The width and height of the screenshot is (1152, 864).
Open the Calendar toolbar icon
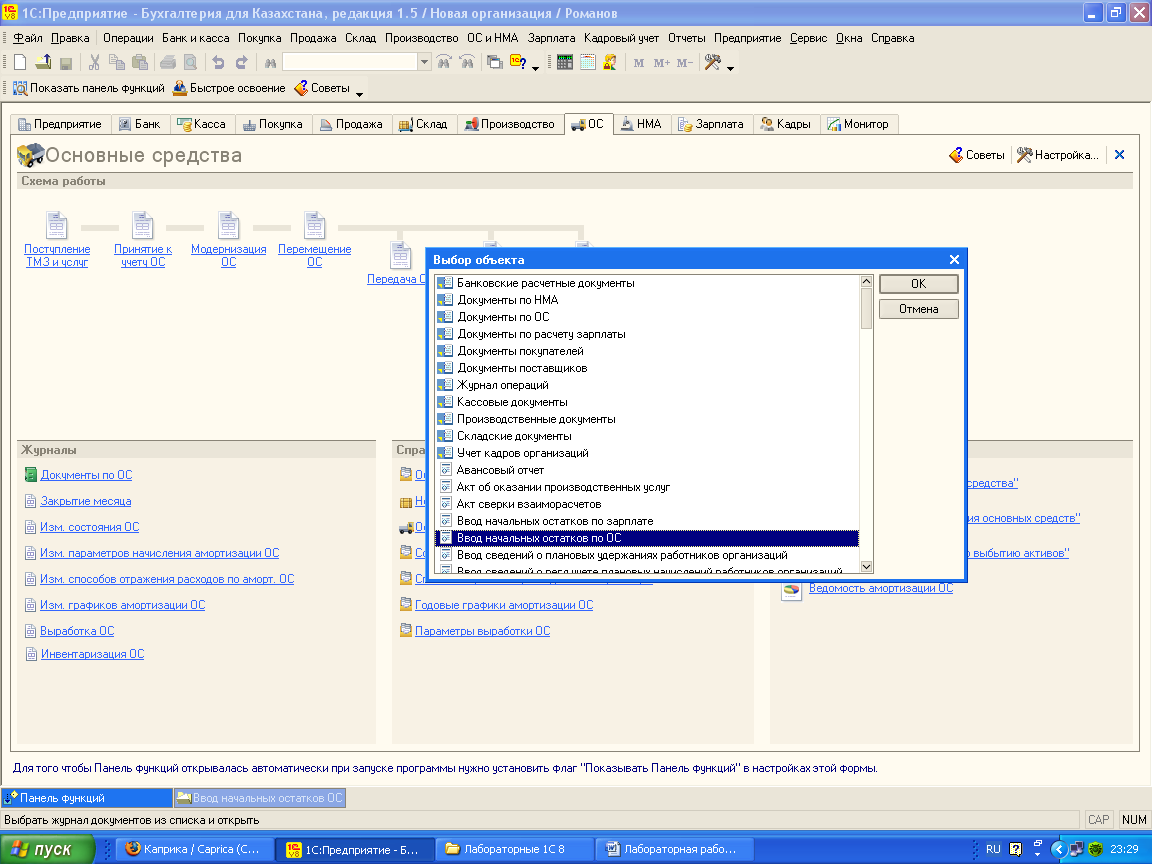[587, 63]
